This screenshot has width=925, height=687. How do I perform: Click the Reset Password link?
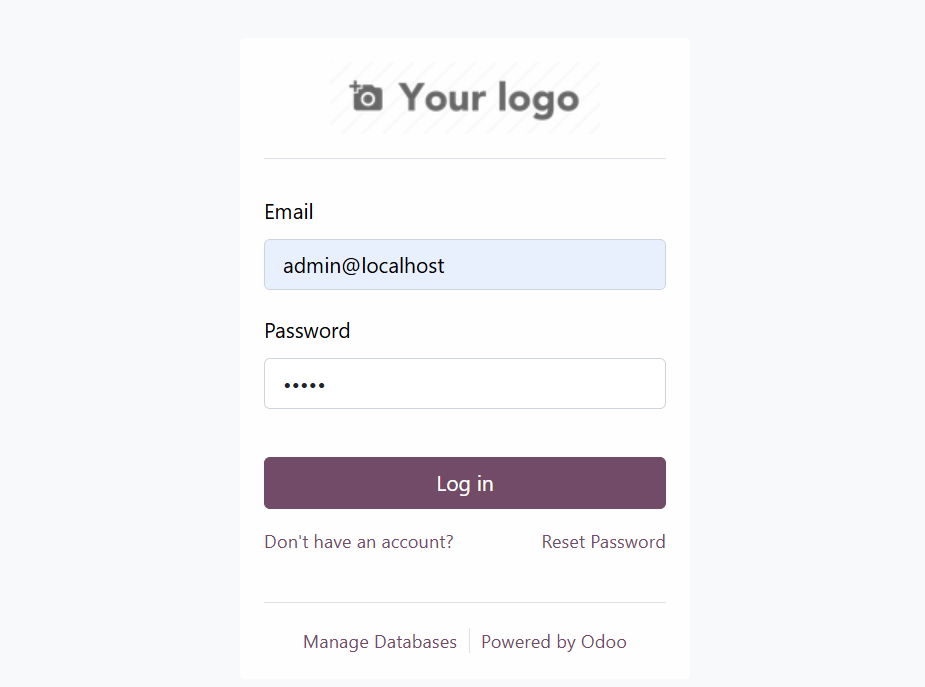click(603, 541)
